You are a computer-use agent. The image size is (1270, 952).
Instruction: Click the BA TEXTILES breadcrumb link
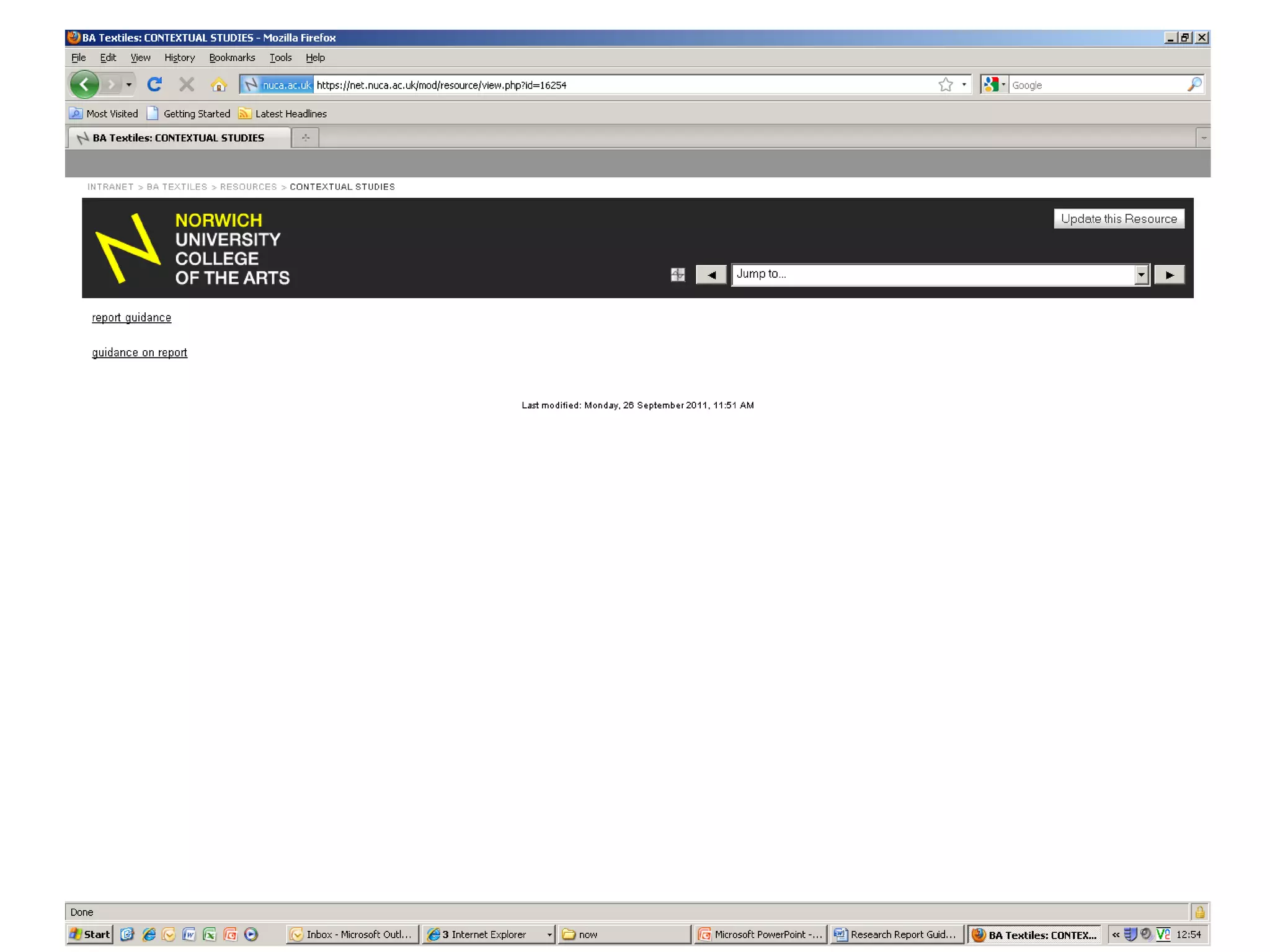pos(177,187)
